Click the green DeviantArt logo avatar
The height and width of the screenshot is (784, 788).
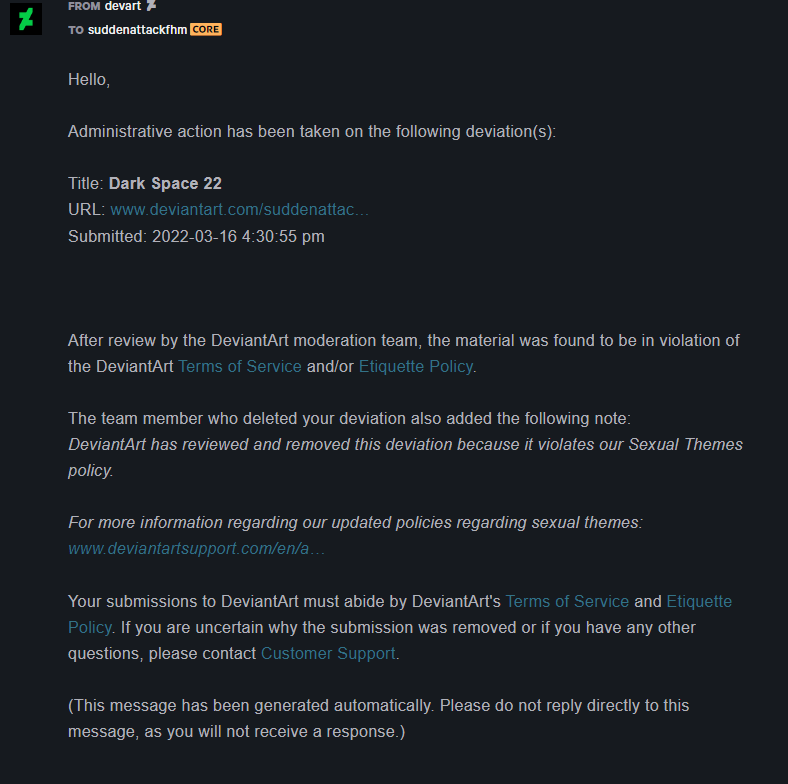pos(26,19)
